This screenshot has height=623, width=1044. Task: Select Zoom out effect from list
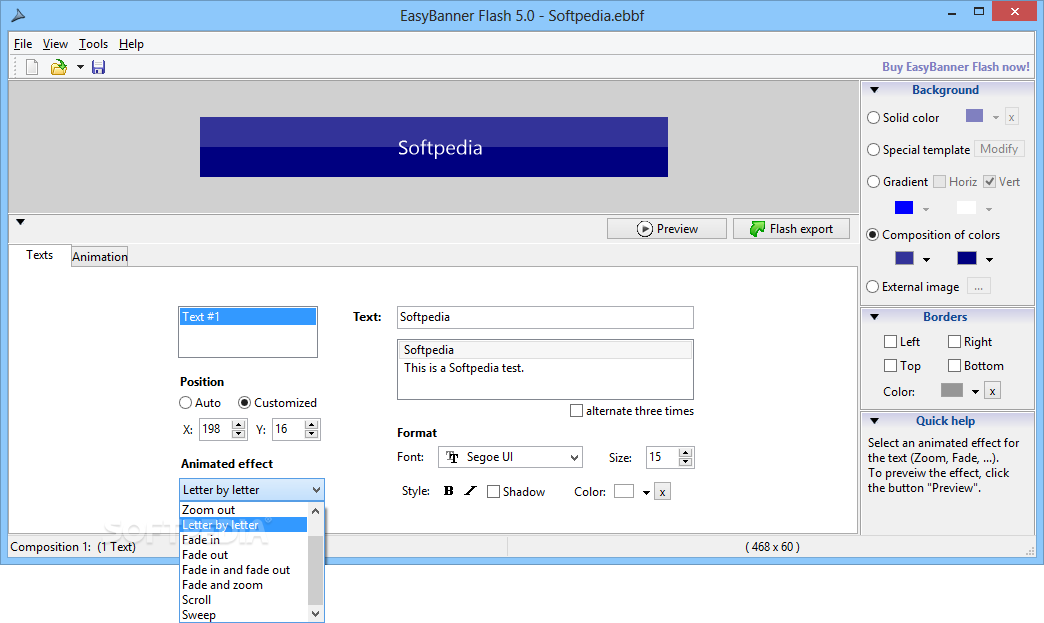click(x=243, y=510)
